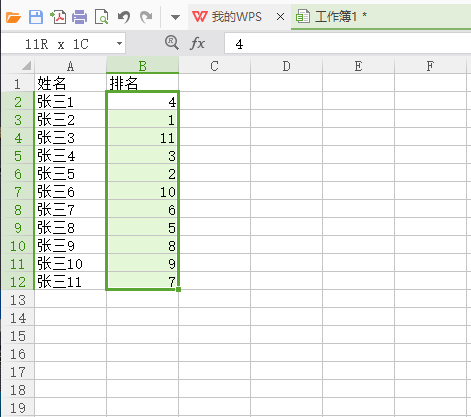471x417 pixels.
Task: Select column E header
Action: tap(359, 66)
